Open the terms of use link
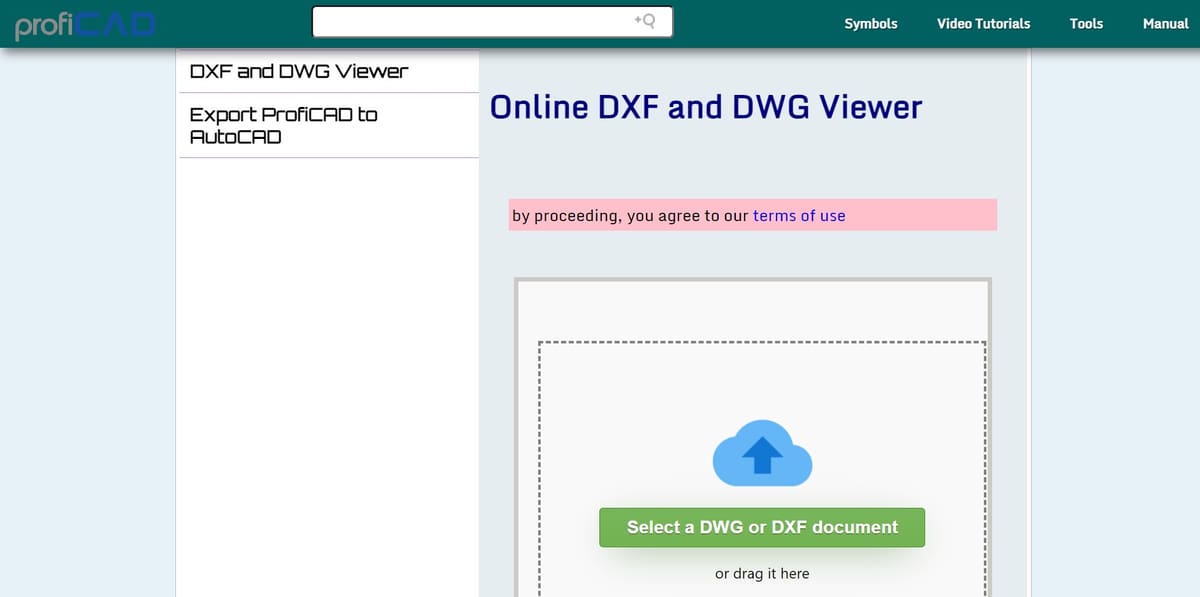This screenshot has height=597, width=1200. [799, 215]
